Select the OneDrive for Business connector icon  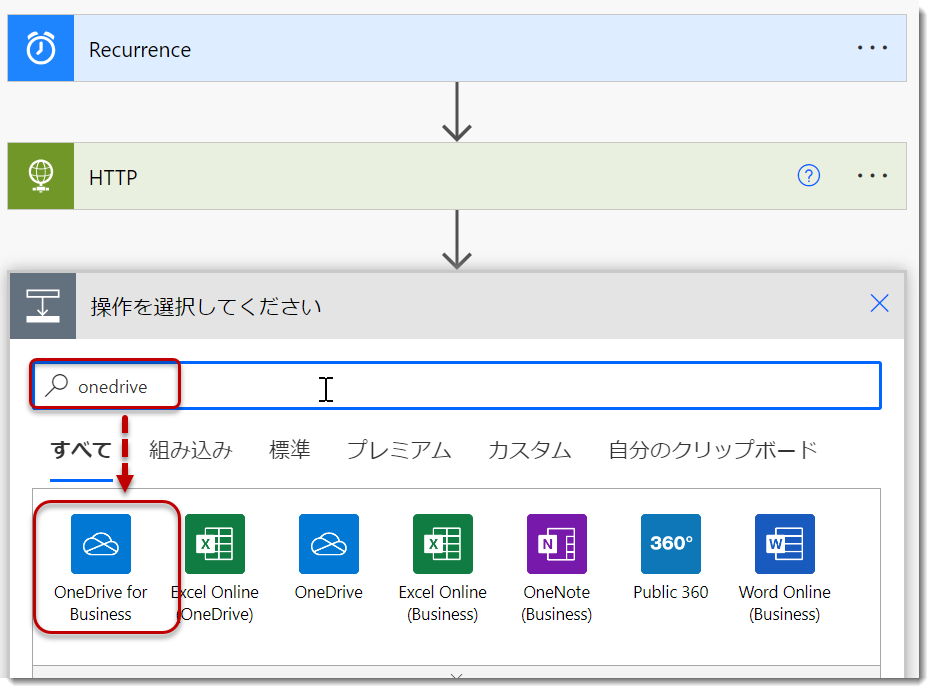tap(101, 543)
